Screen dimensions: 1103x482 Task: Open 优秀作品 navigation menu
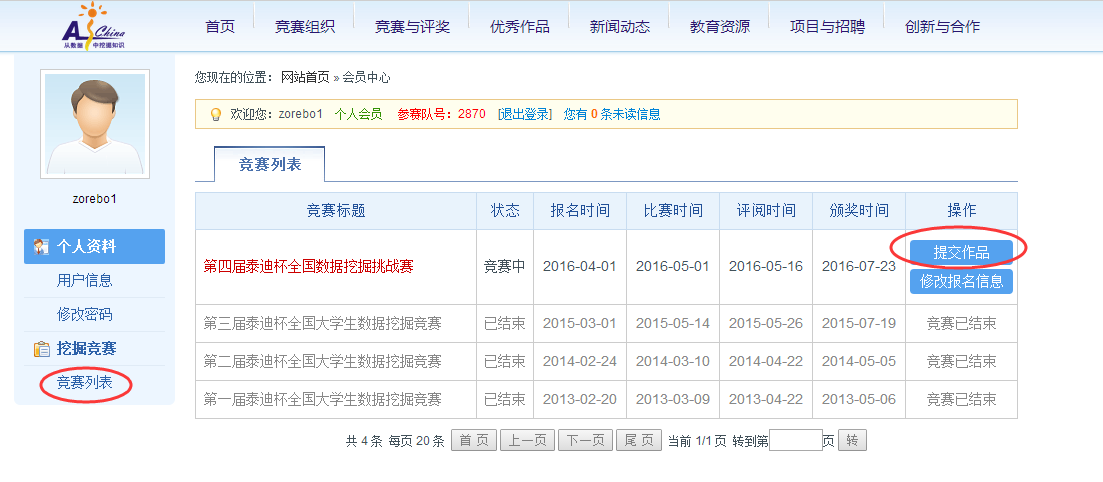pos(520,27)
